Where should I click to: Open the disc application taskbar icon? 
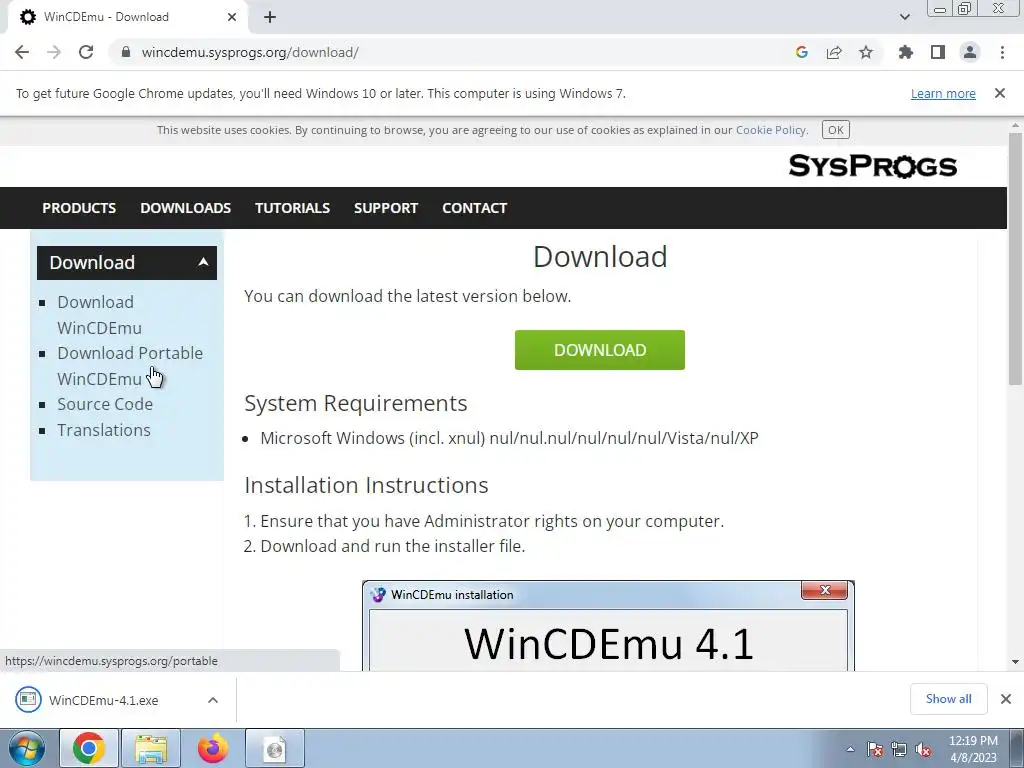[275, 748]
